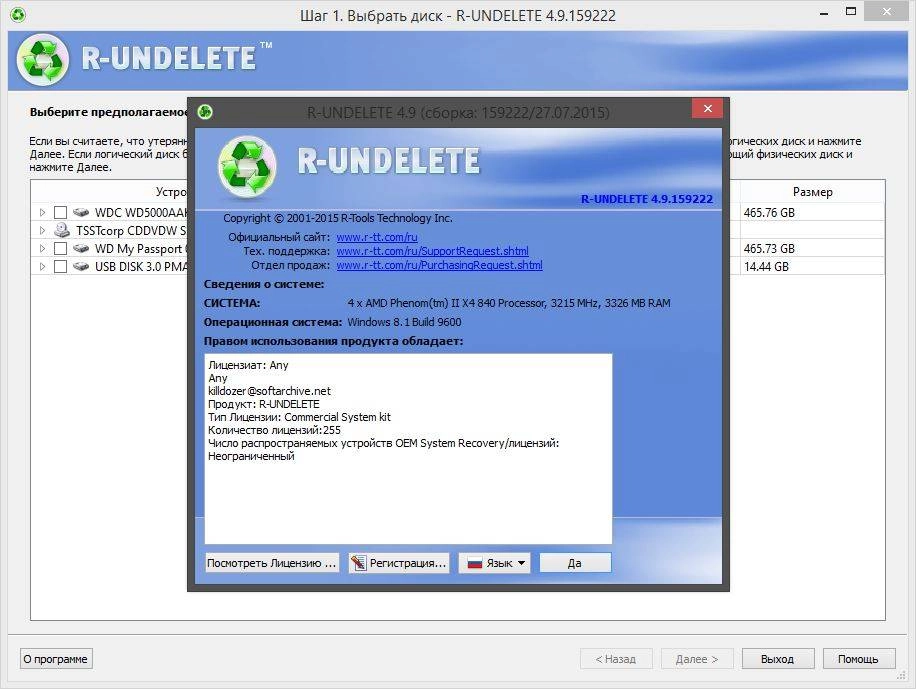Image resolution: width=916 pixels, height=689 pixels.
Task: Expand the WDC WD5000AAK tree node
Action: pyautogui.click(x=42, y=212)
